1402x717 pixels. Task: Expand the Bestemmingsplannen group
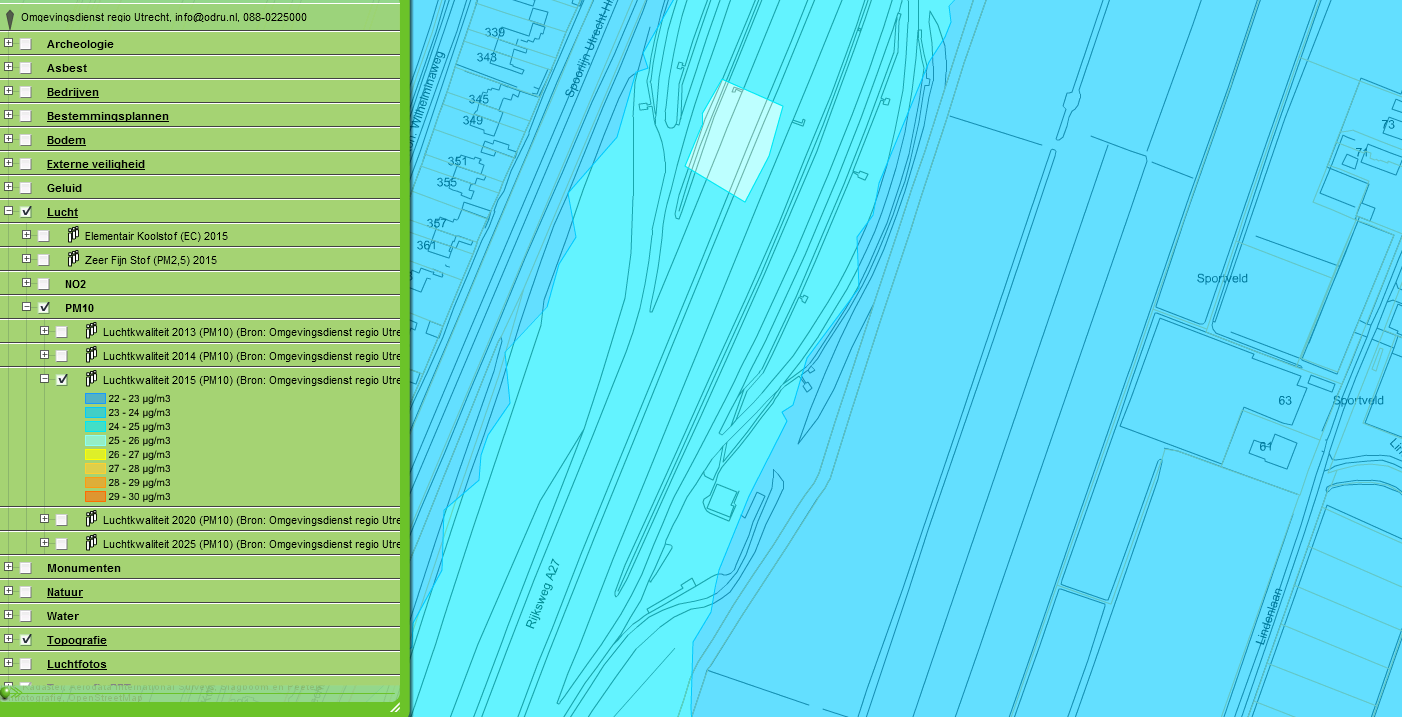point(8,115)
